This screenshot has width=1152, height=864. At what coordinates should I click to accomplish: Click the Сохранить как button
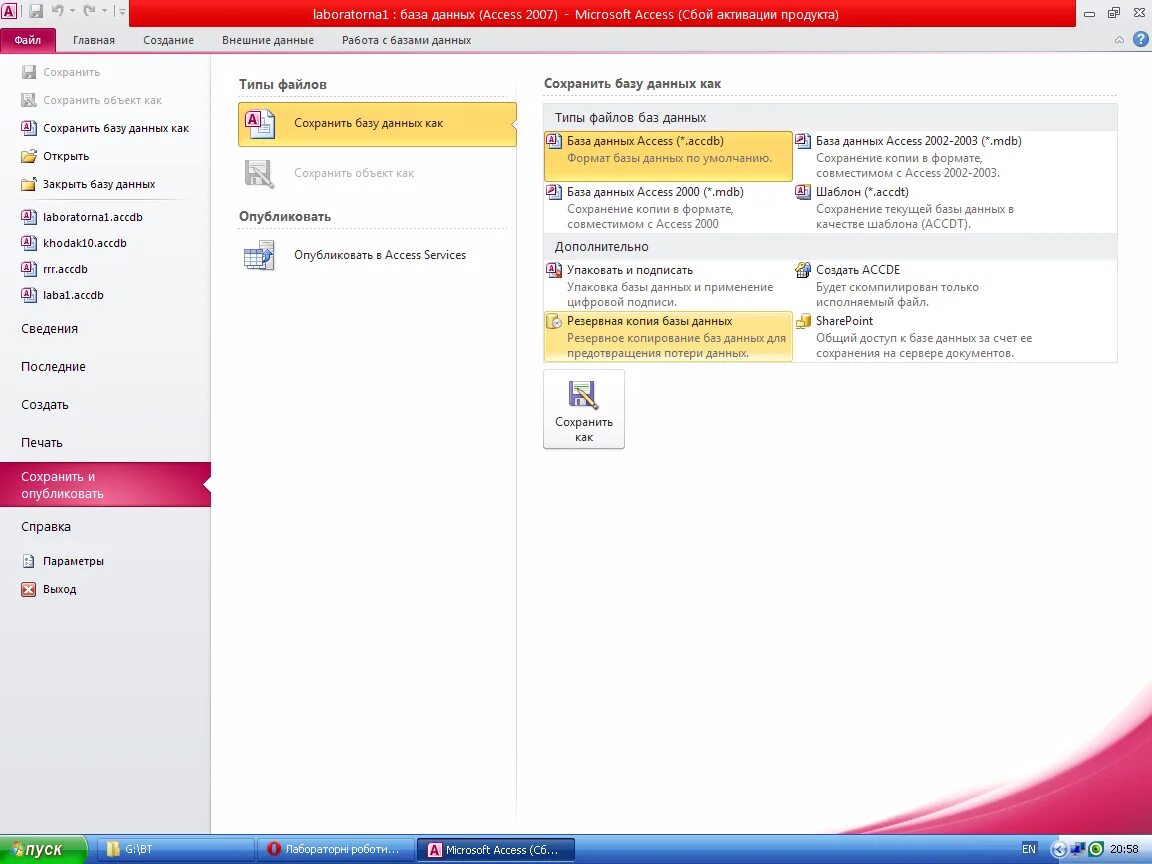[583, 408]
